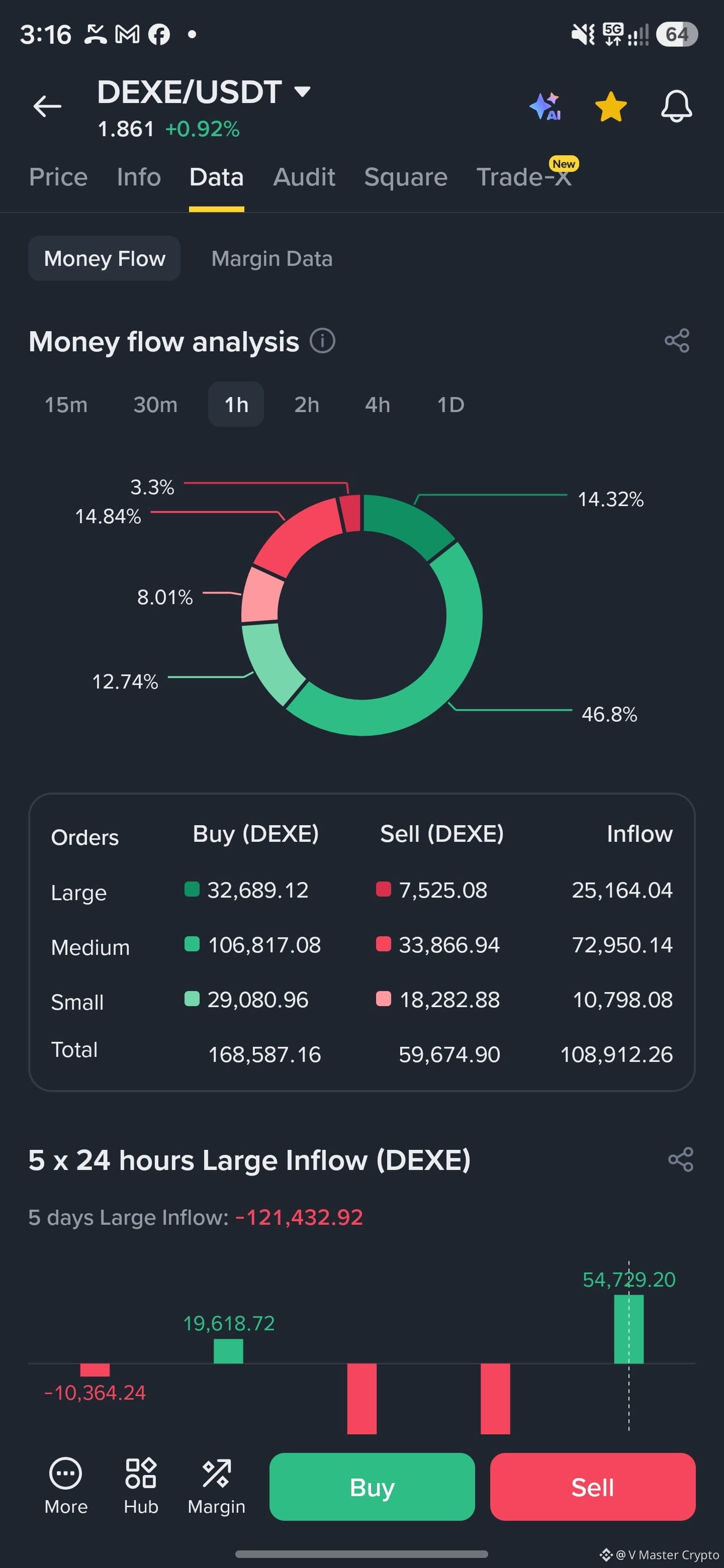Expand the DEXE/USDT pair dropdown
The height and width of the screenshot is (1568, 724).
(303, 92)
